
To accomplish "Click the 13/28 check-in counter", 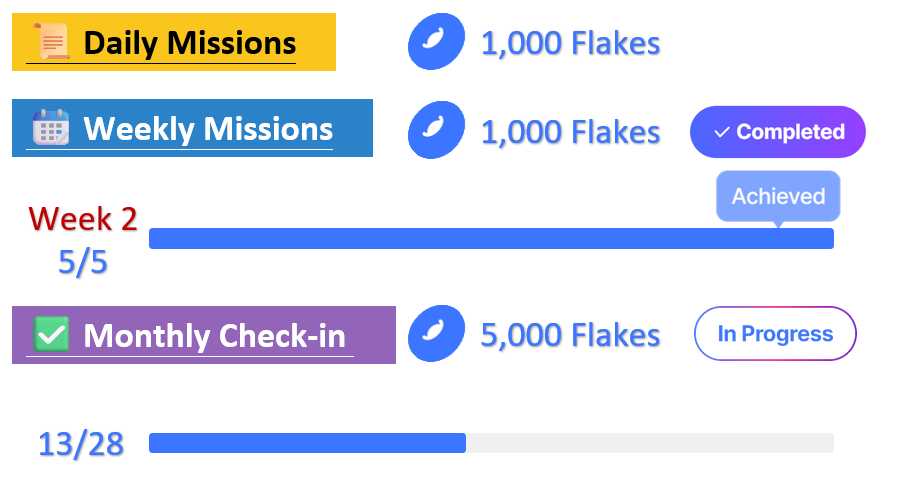I will click(x=81, y=444).
